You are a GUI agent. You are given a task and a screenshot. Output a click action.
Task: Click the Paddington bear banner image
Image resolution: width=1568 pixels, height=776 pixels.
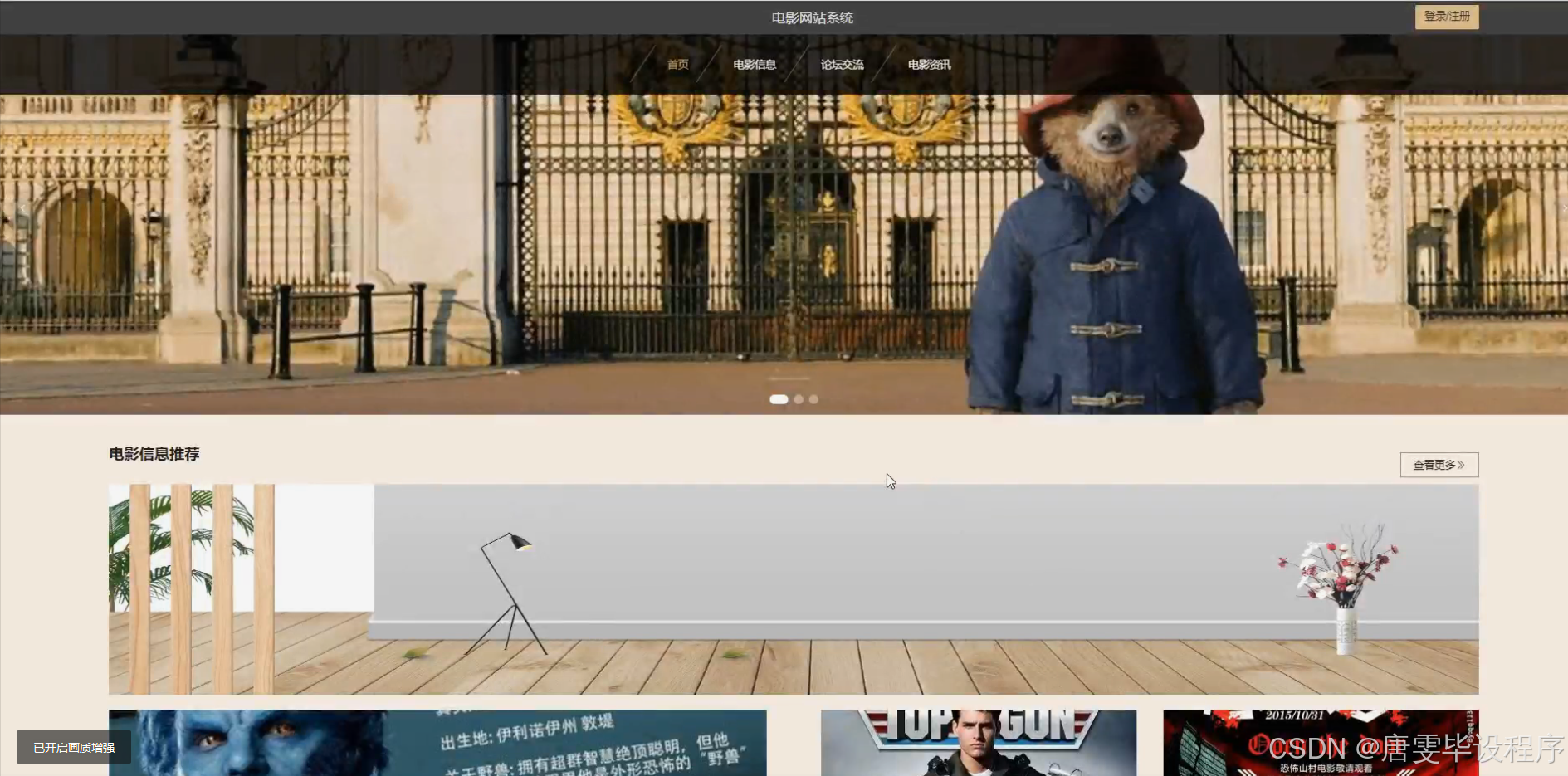pyautogui.click(x=784, y=224)
